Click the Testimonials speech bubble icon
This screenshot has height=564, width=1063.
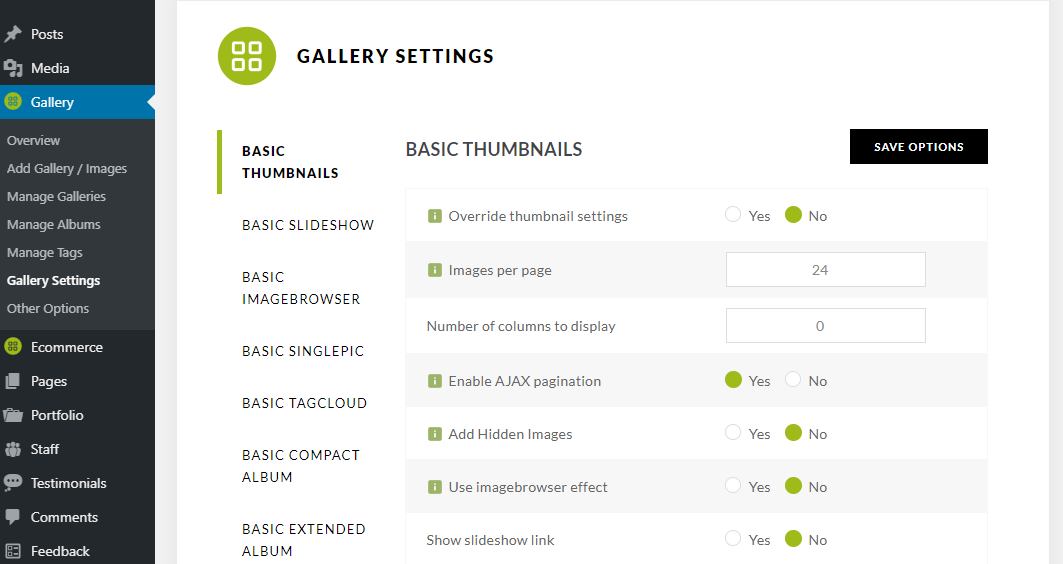(13, 483)
